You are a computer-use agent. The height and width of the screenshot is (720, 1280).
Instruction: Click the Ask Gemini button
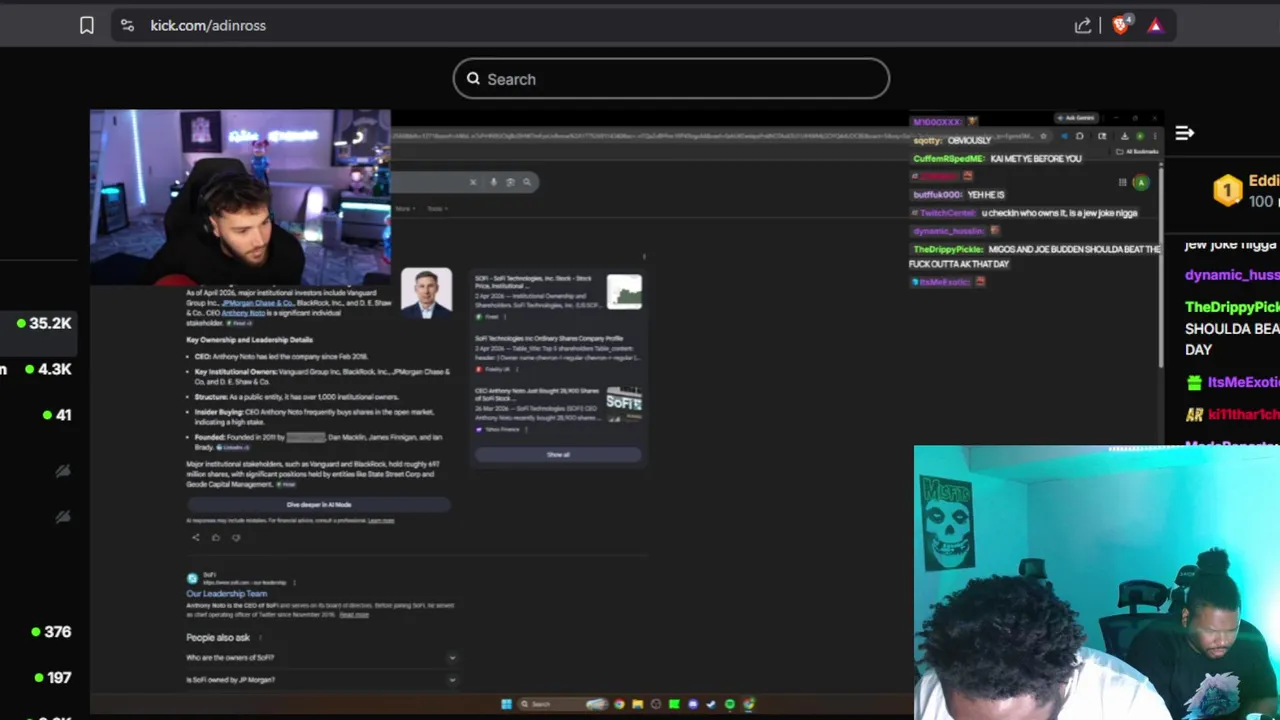pyautogui.click(x=1076, y=118)
